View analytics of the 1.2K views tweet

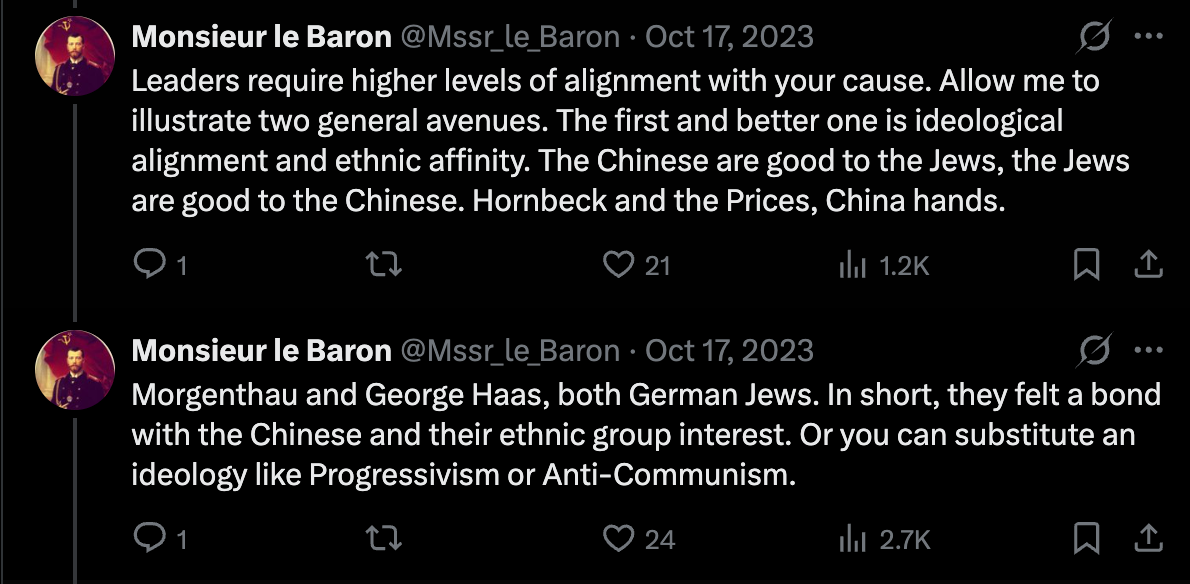pyautogui.click(x=850, y=265)
